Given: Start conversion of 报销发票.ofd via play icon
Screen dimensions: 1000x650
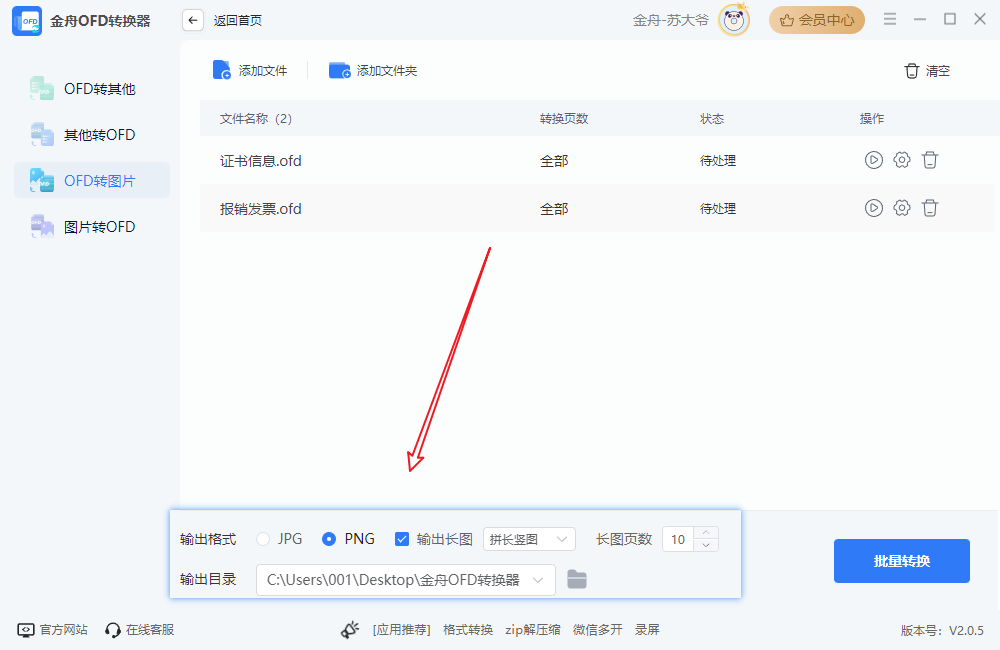Looking at the screenshot, I should tap(874, 207).
